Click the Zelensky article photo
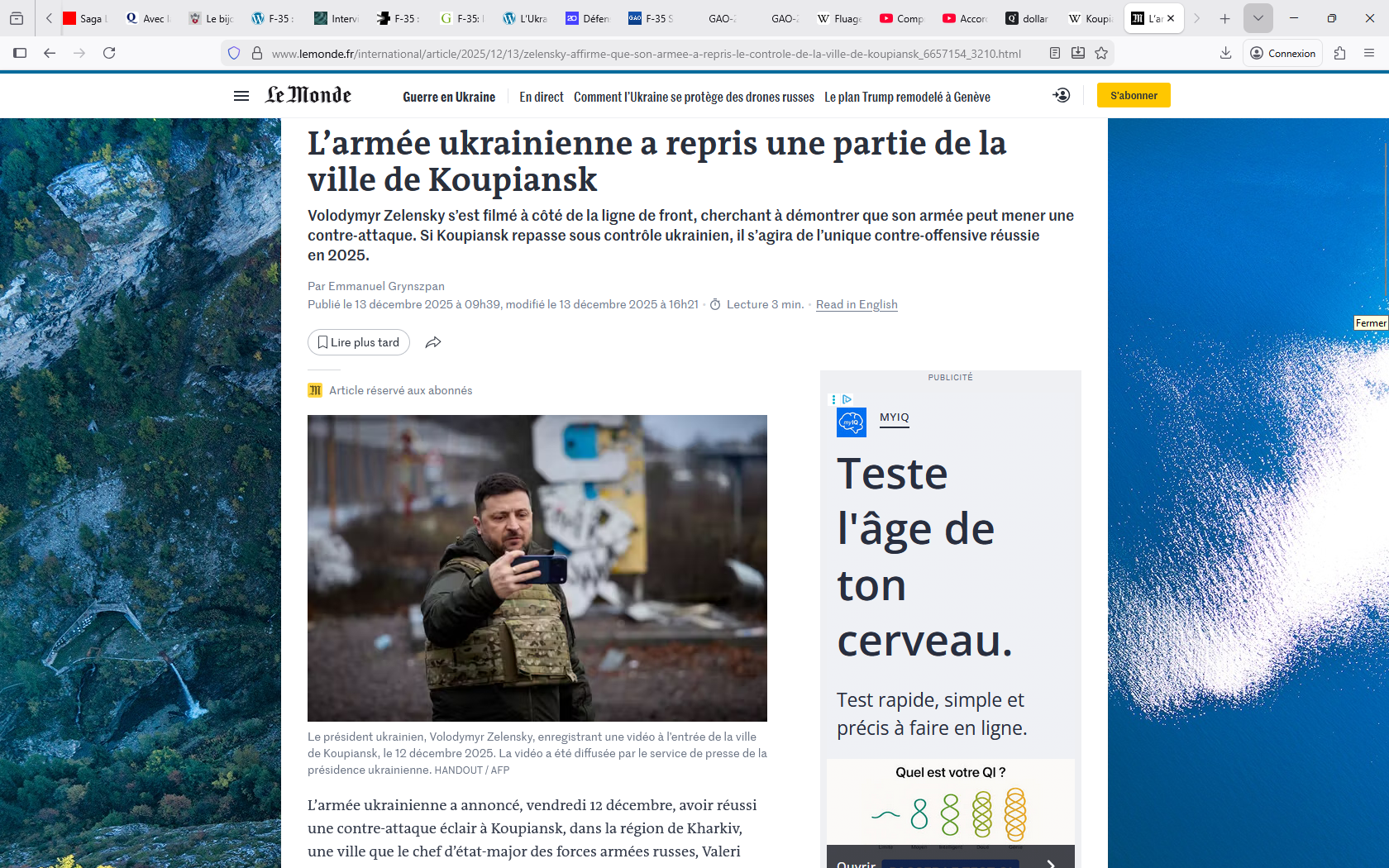 (537, 568)
